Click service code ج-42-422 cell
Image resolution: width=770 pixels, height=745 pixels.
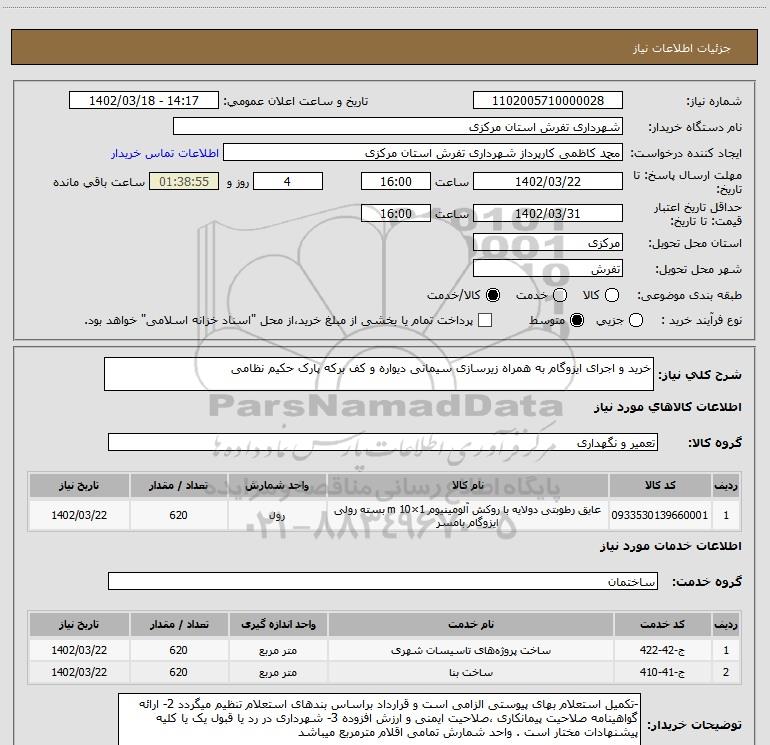[662, 650]
